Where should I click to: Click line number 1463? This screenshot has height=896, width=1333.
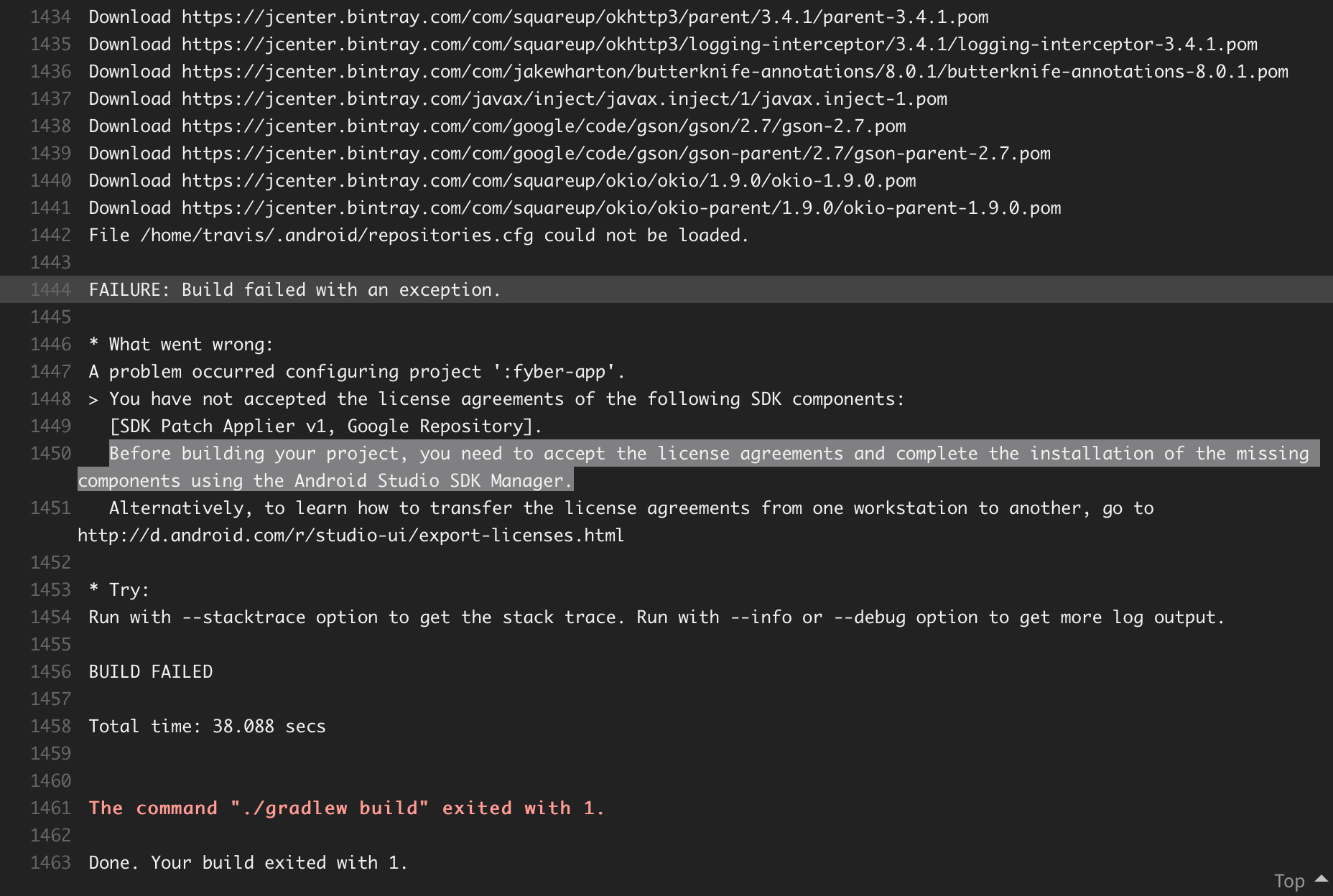click(x=50, y=862)
